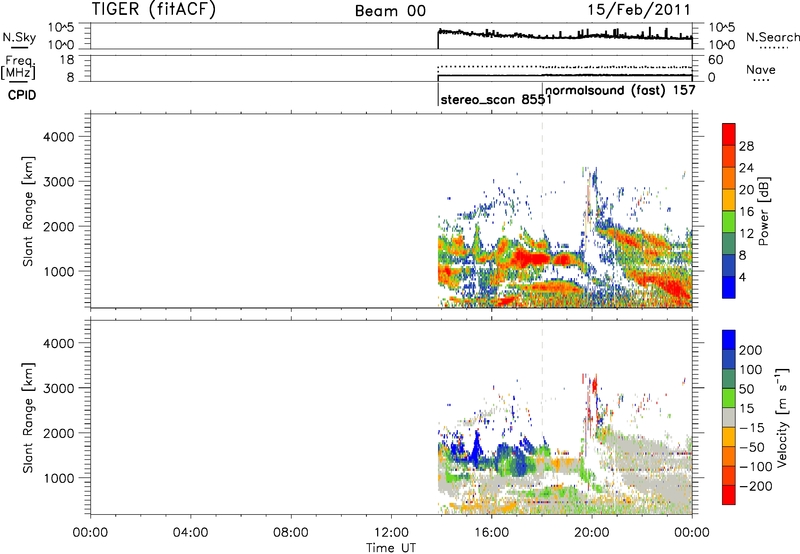Click the 16:00 time tick label

click(491, 533)
